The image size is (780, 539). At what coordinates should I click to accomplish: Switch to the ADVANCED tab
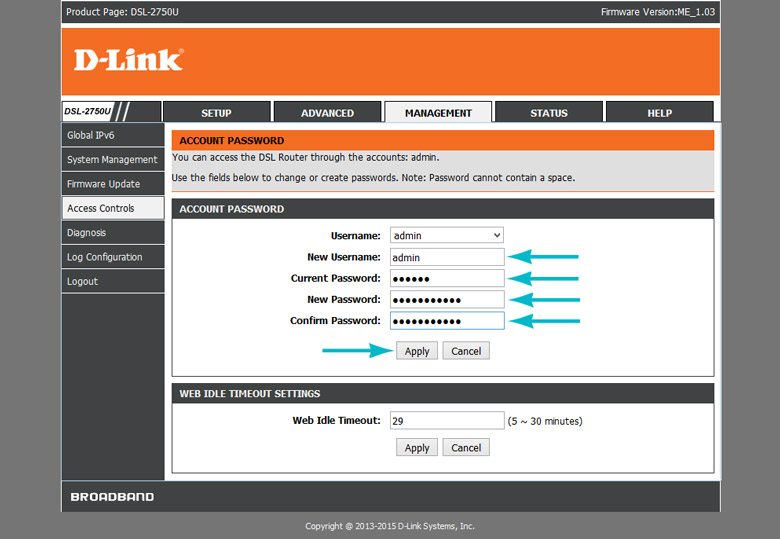[327, 112]
